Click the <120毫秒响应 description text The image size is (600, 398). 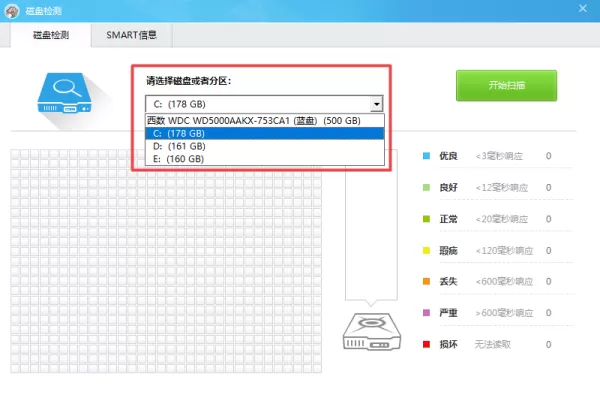(x=504, y=250)
